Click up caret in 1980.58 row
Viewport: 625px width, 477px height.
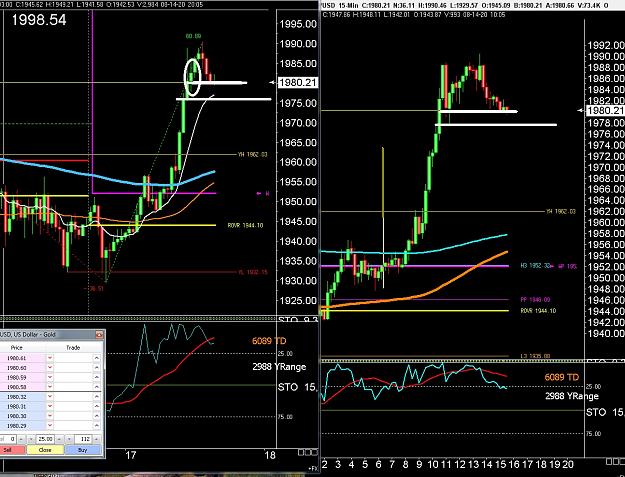click(x=96, y=387)
